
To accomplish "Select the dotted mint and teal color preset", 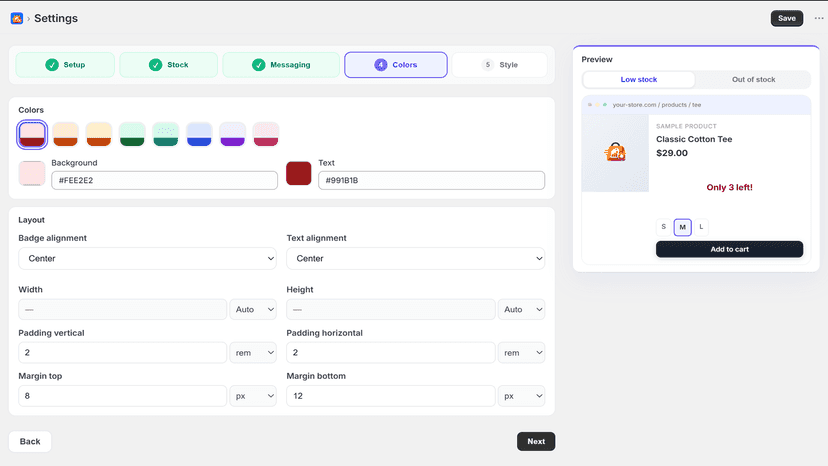I will [x=166, y=134].
